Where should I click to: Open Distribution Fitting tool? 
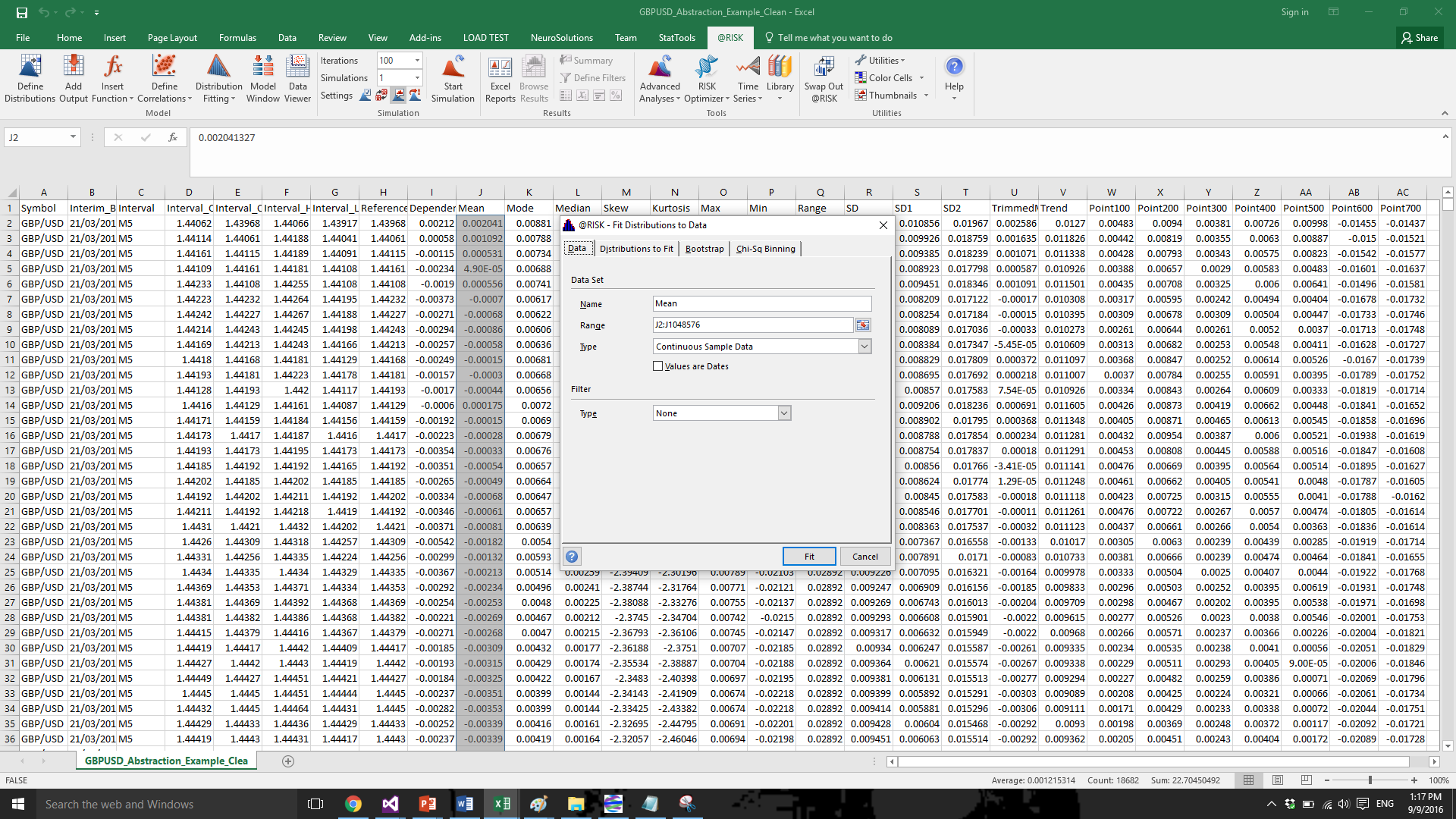pyautogui.click(x=218, y=78)
